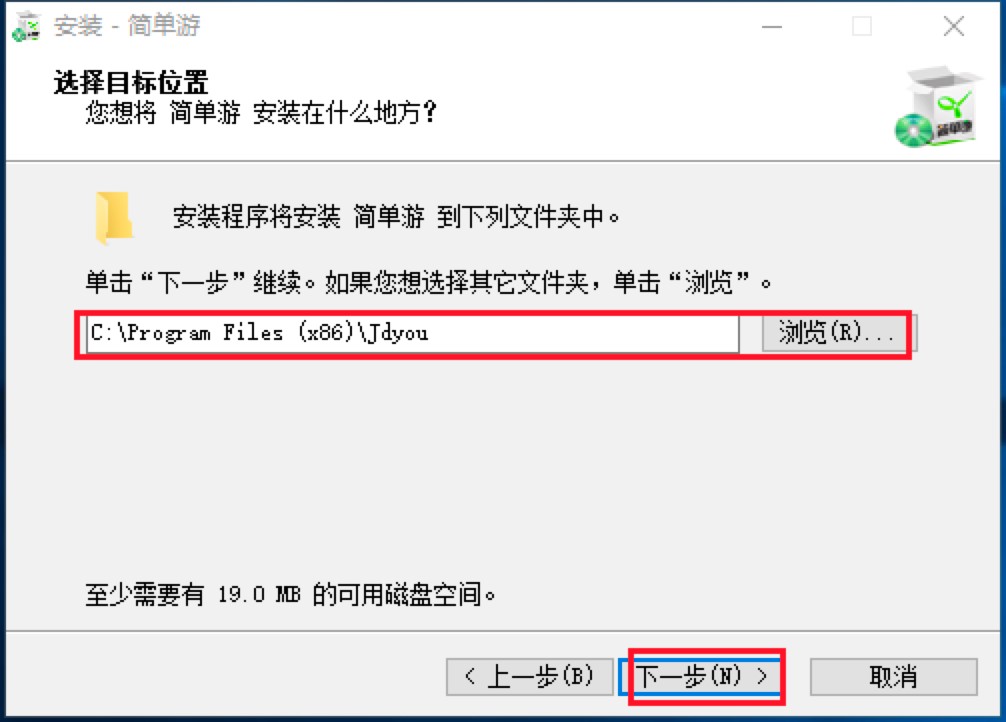Click the 您想将简单游安装在什么地方 subtitle
Screen dimensions: 1006x722
click(x=261, y=113)
